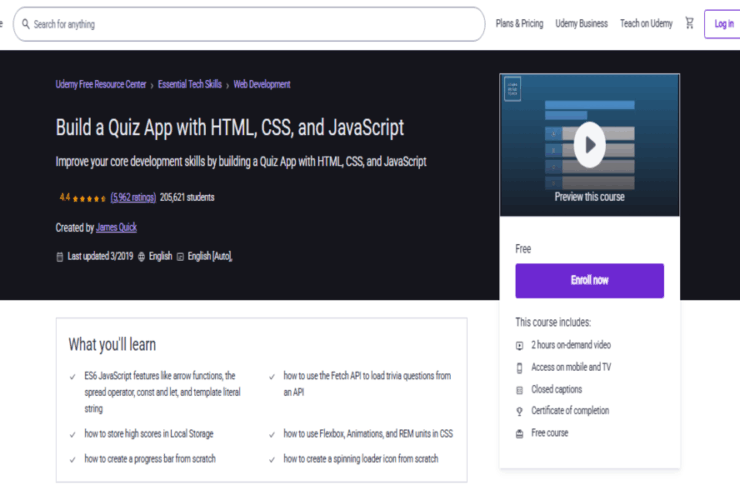Click the icon beside Free course

tap(520, 434)
